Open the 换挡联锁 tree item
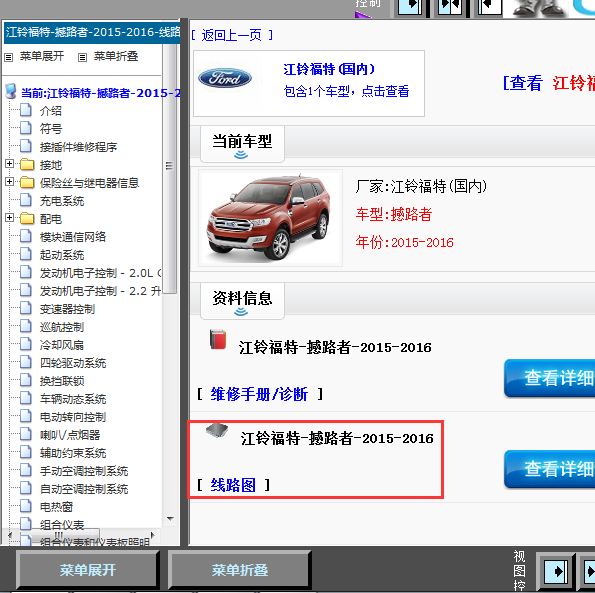The width and height of the screenshot is (595, 593). tap(62, 381)
